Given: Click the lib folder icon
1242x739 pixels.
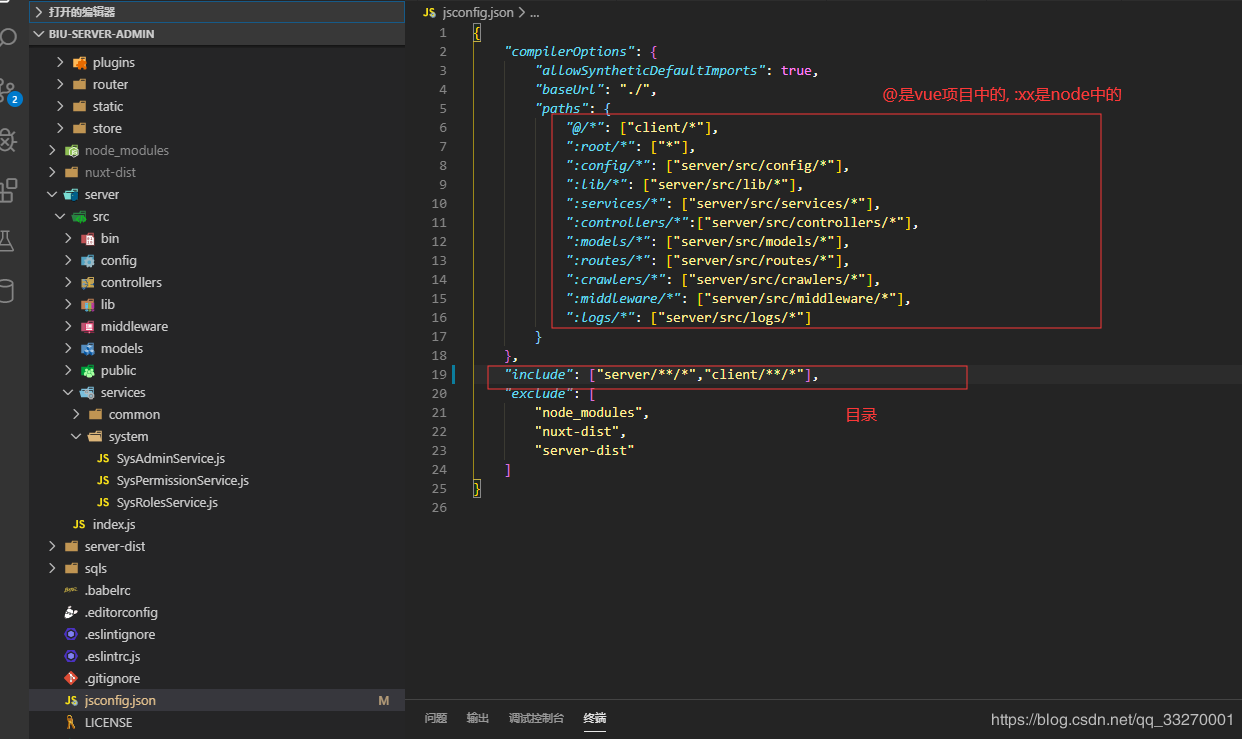Looking at the screenshot, I should click(x=88, y=304).
